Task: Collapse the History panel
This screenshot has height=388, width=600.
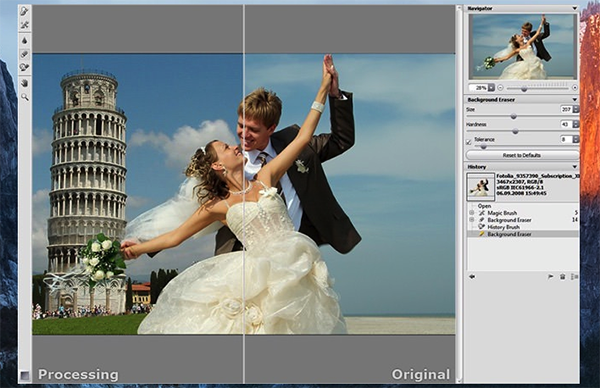Action: coord(574,167)
